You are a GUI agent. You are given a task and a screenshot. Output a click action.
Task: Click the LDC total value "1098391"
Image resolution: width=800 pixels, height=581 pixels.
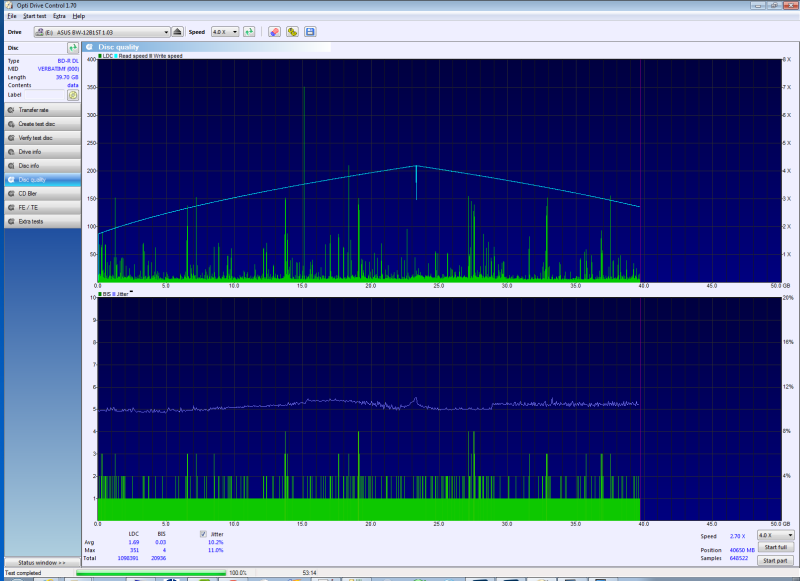[128, 558]
